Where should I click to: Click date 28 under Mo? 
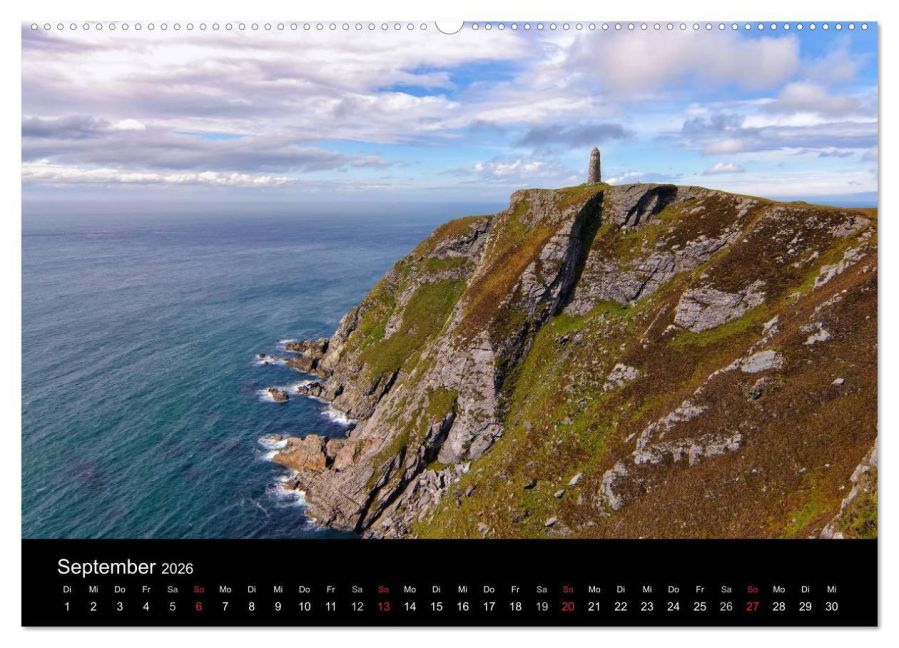(x=779, y=606)
